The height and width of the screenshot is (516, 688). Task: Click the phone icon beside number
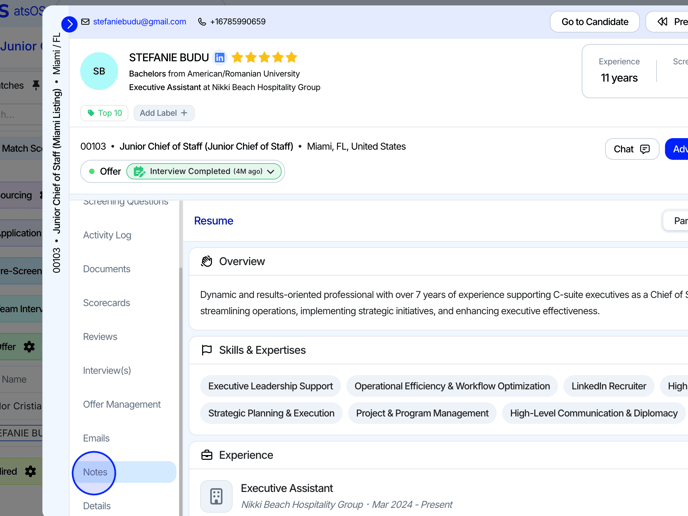(202, 22)
